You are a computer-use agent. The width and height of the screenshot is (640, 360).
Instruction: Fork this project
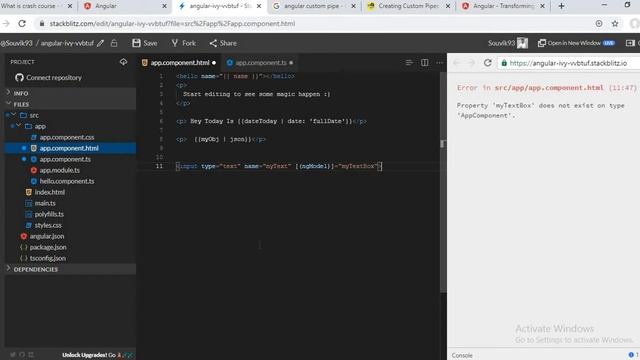pyautogui.click(x=184, y=43)
